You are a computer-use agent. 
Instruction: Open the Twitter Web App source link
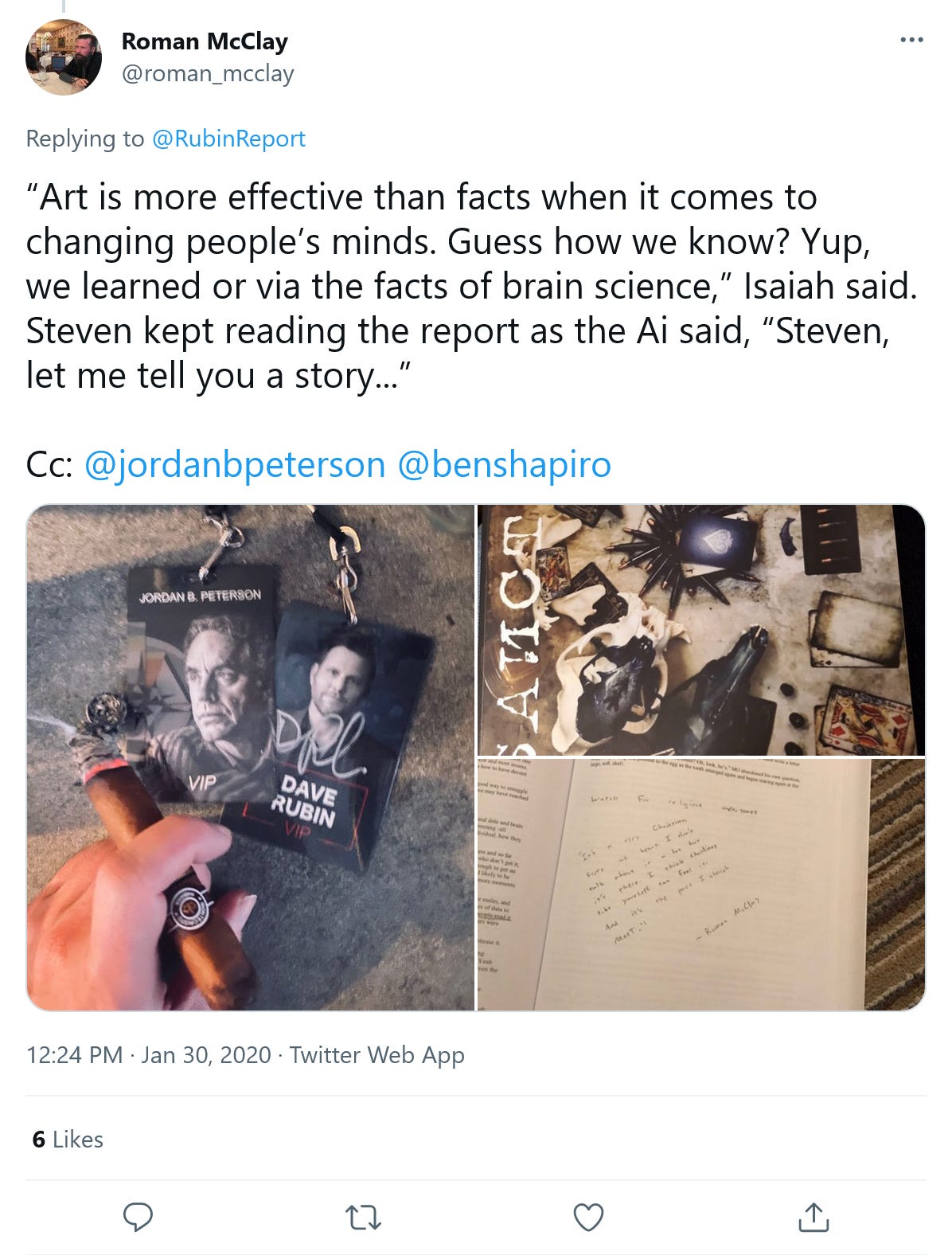pos(377,1054)
